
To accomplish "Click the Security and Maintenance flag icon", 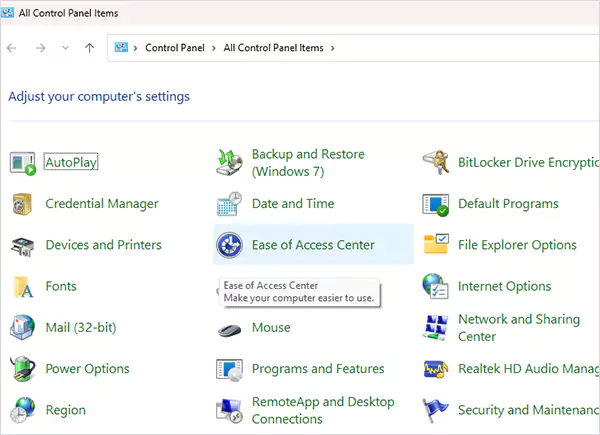I will (435, 410).
